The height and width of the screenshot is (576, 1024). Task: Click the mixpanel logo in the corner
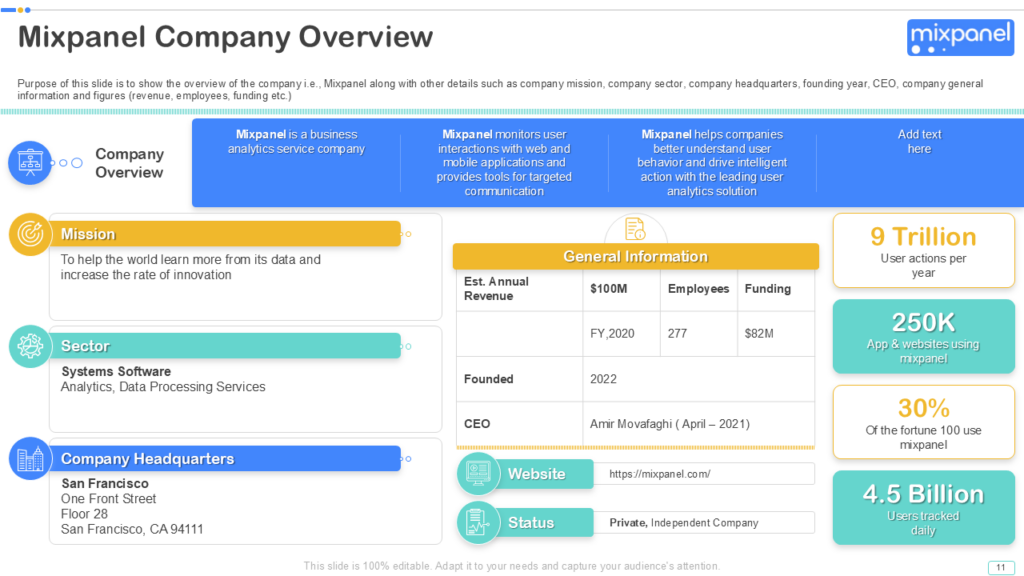[x=960, y=37]
